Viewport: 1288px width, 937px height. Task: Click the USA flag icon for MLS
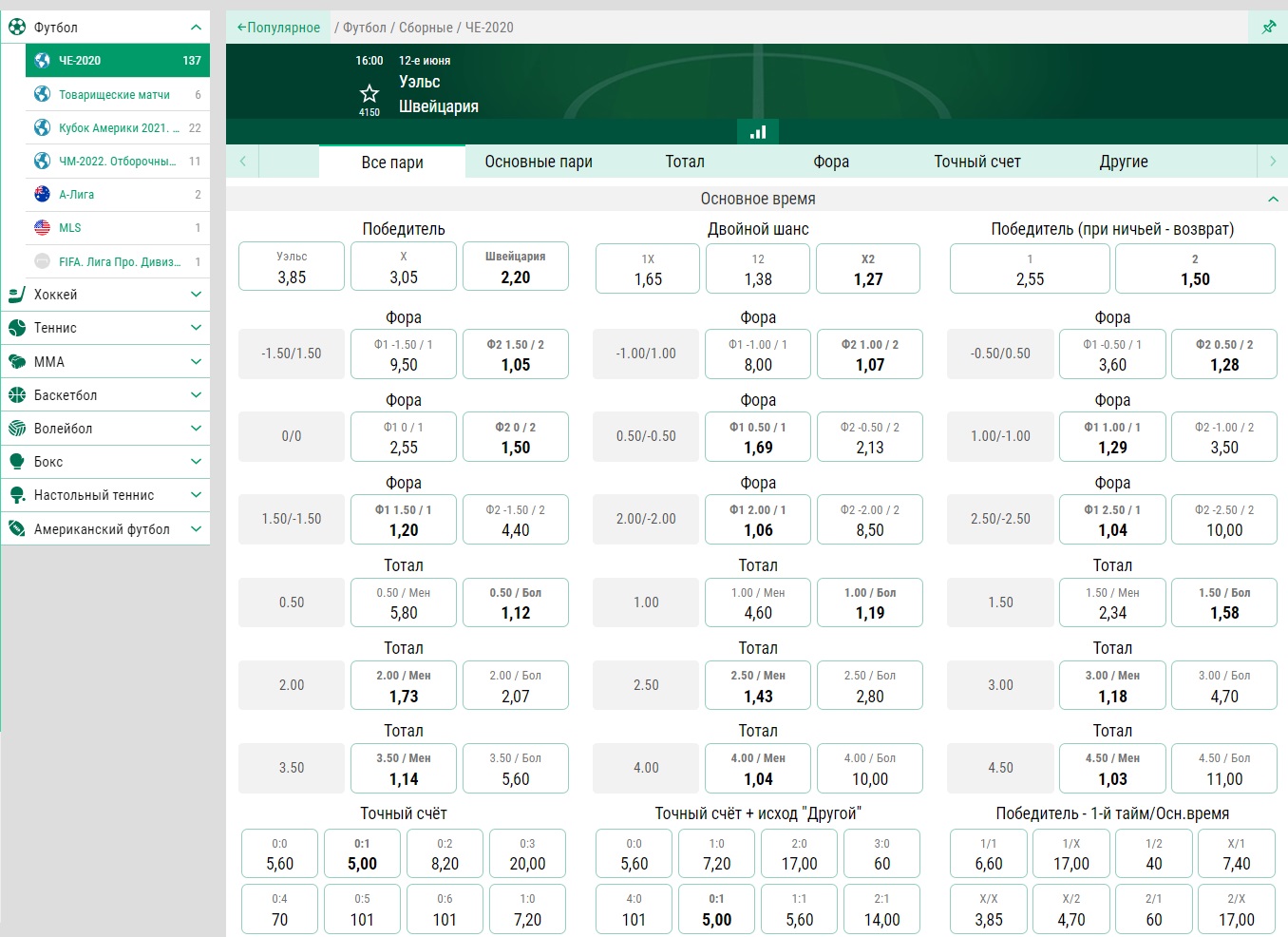pyautogui.click(x=42, y=227)
